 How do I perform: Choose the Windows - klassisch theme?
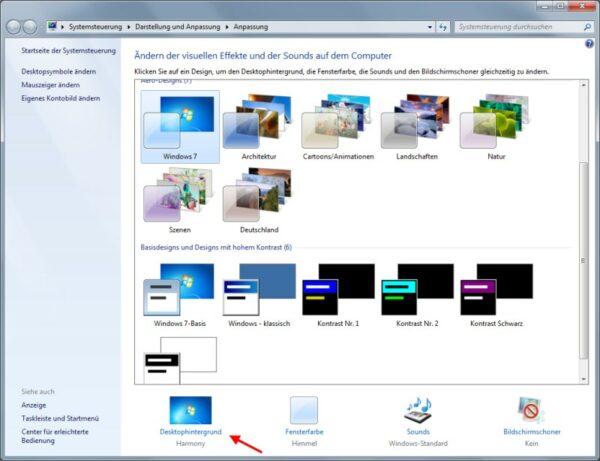pos(259,295)
